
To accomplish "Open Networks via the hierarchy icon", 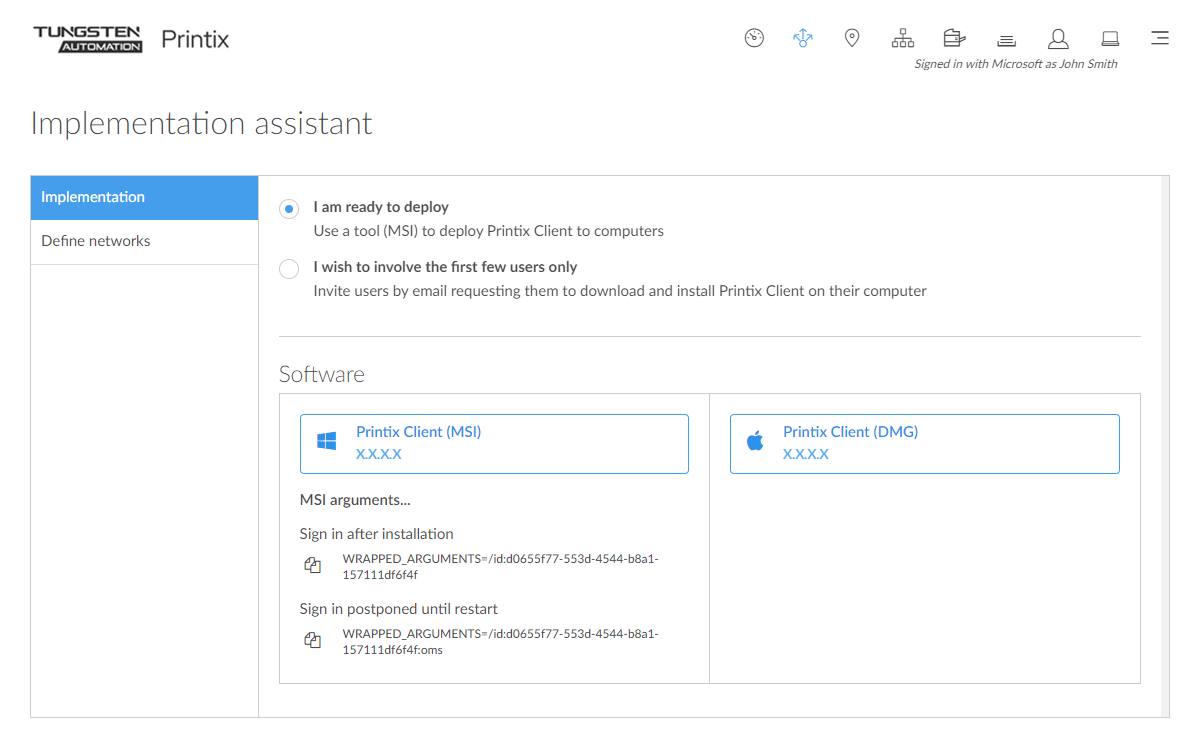I will [x=903, y=38].
